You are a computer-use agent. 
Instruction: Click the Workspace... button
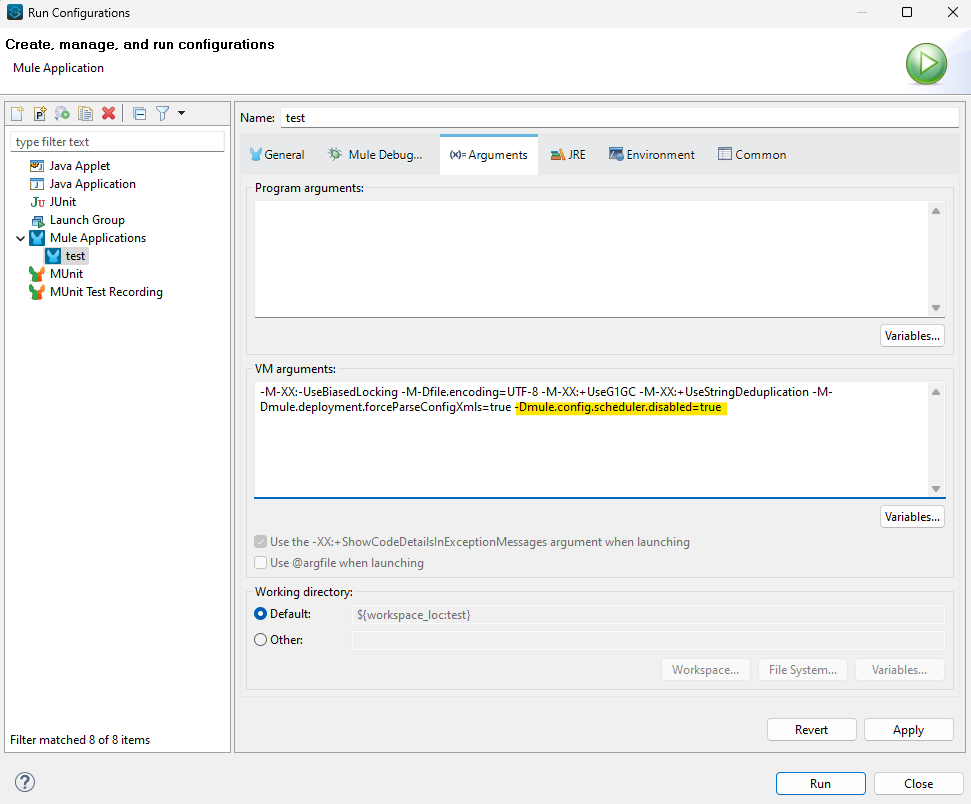(x=705, y=670)
